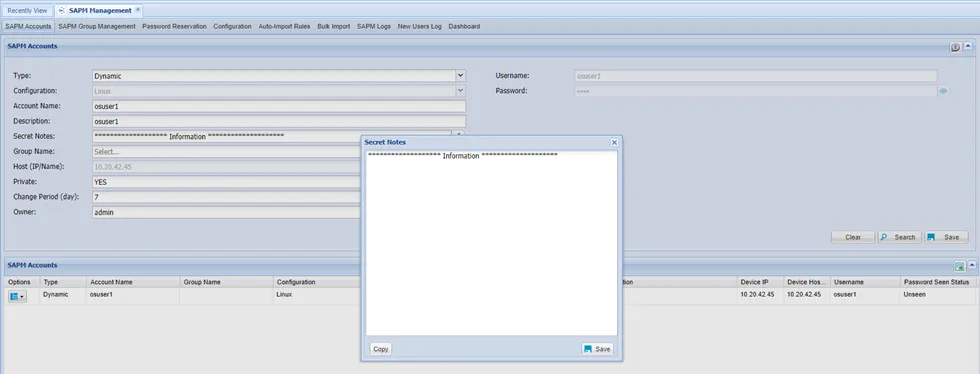980x374 pixels.
Task: Click the Options column header
Action: [x=22, y=282]
